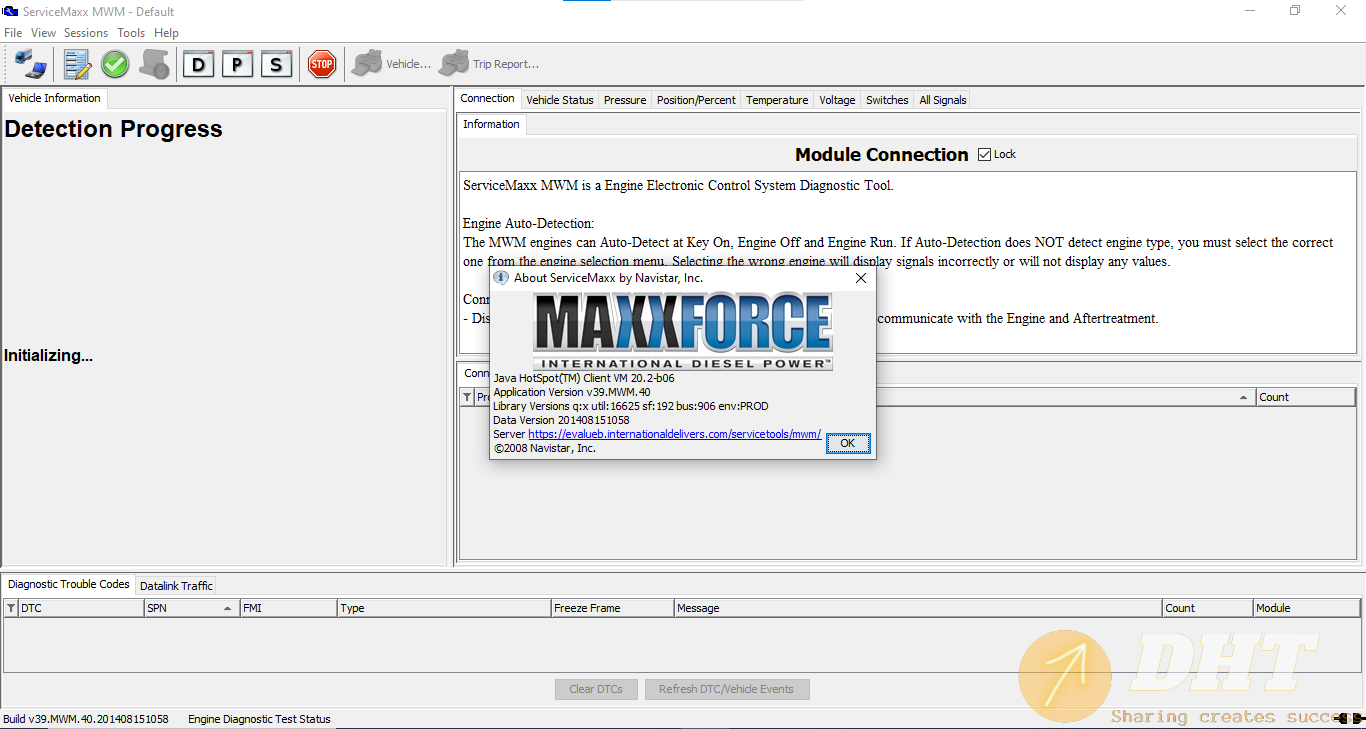Switch to the All Signals tab

pyautogui.click(x=943, y=100)
